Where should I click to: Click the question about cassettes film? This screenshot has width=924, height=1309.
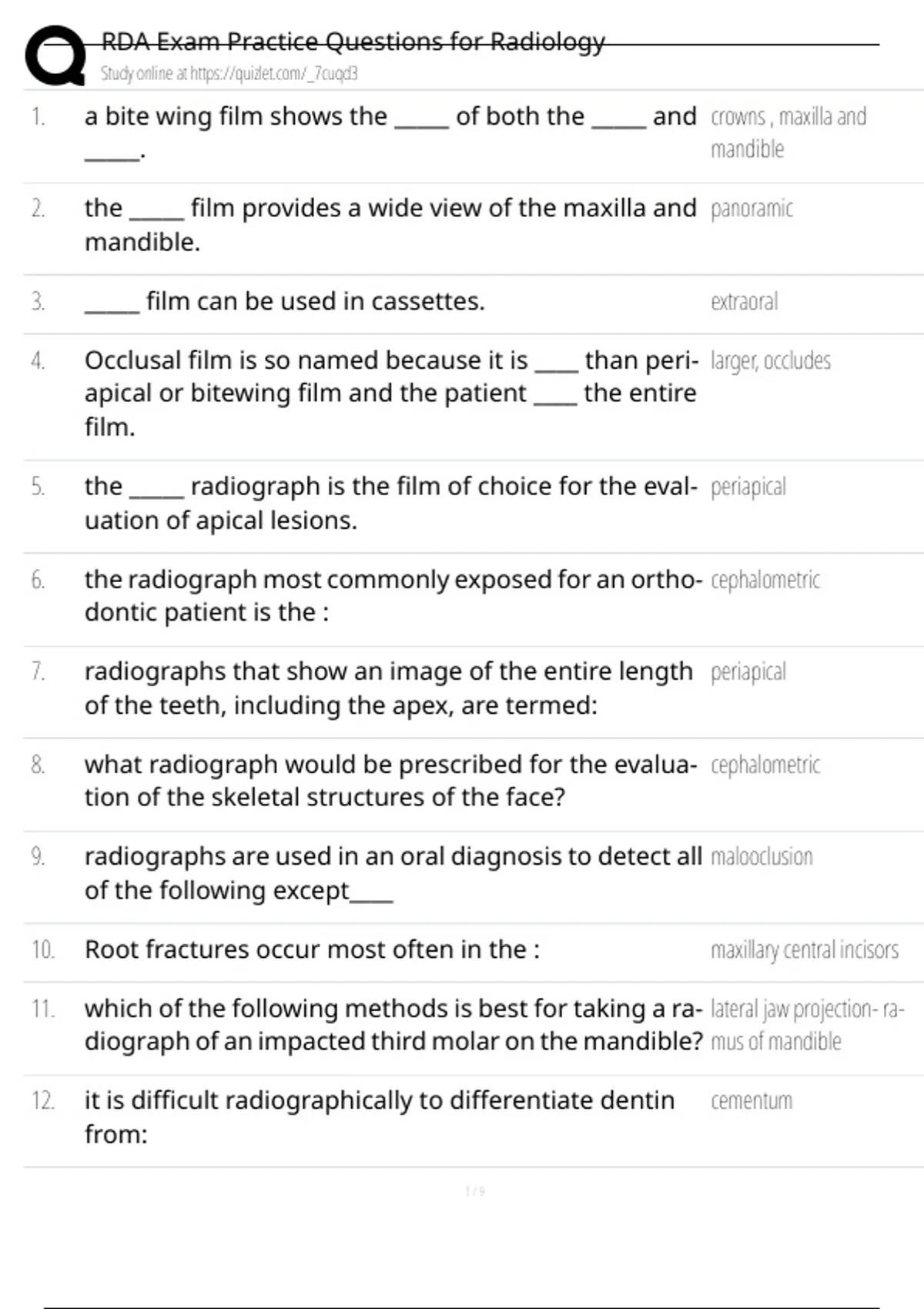coord(285,301)
